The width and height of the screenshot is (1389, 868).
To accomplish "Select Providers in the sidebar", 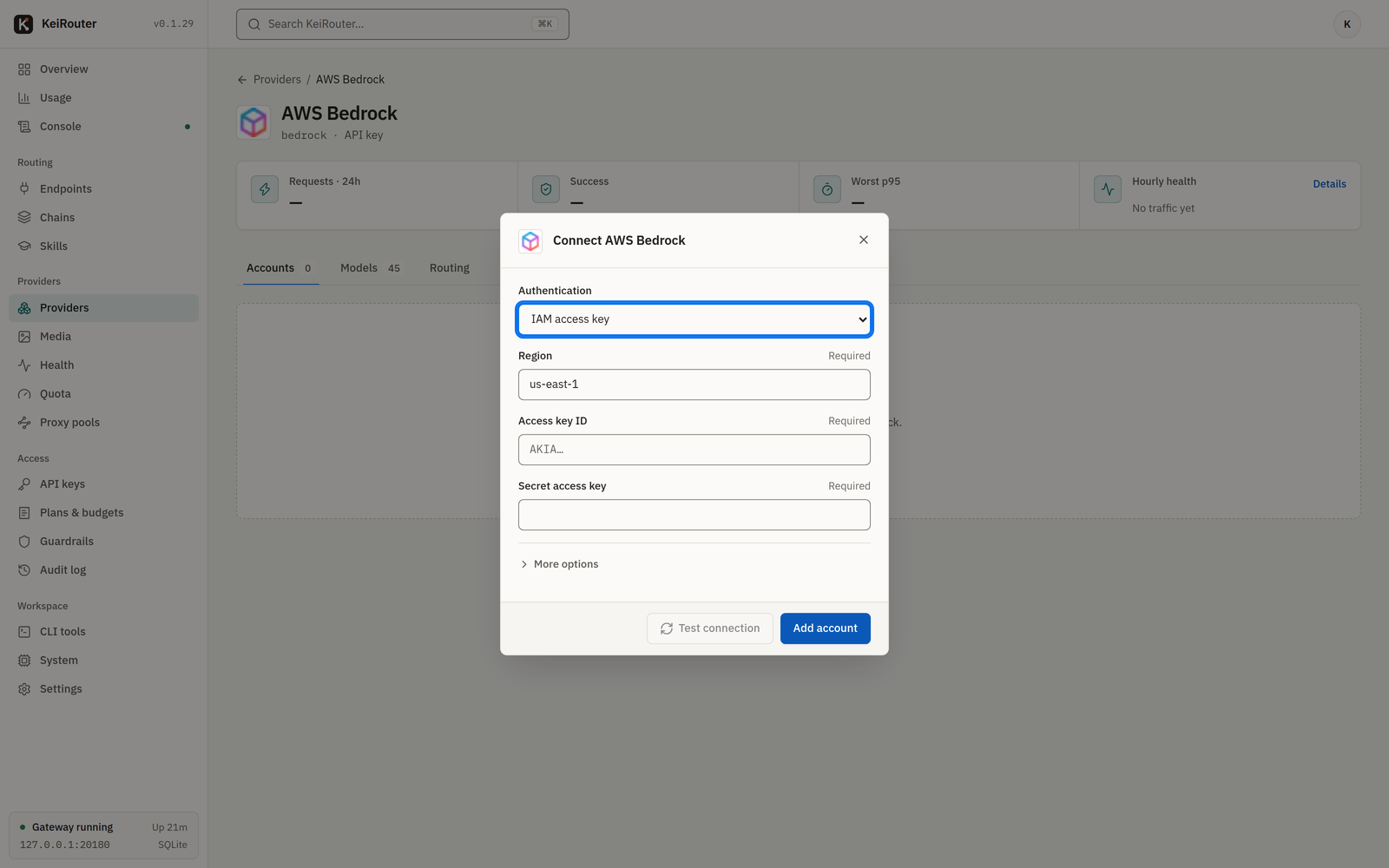I will (103, 308).
